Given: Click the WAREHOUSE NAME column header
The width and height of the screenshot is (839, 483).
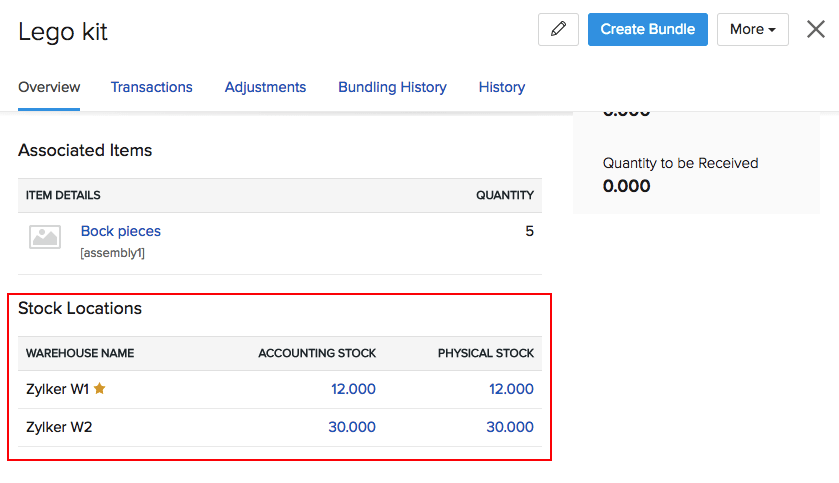Looking at the screenshot, I should click(80, 353).
